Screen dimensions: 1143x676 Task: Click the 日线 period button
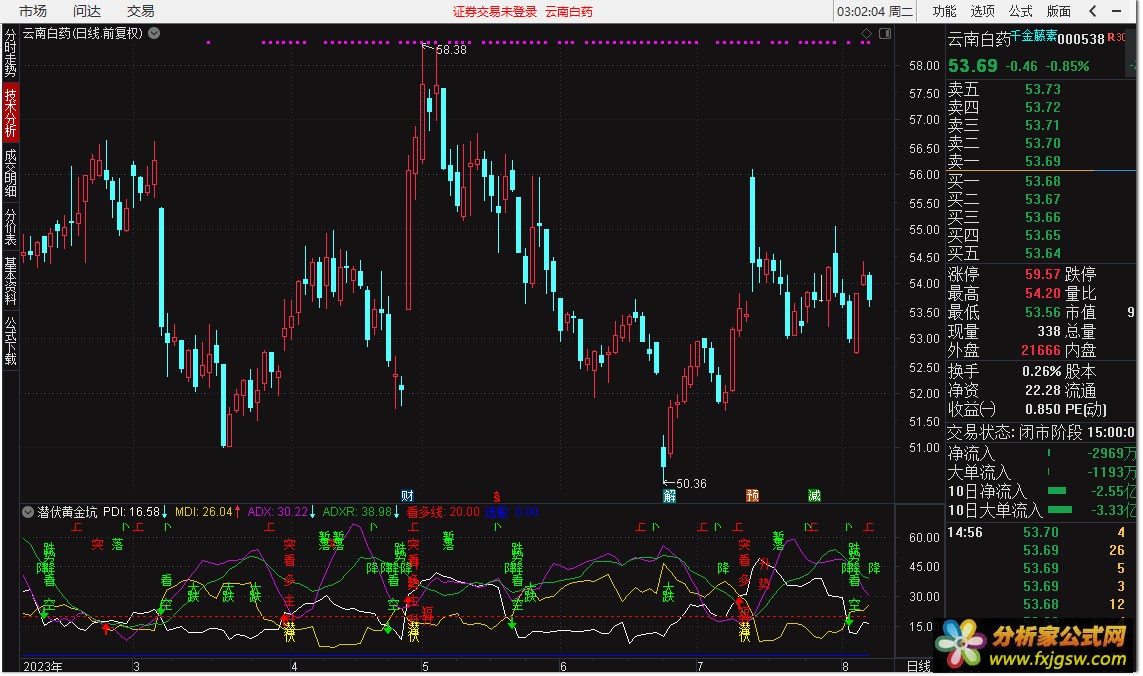pos(918,667)
